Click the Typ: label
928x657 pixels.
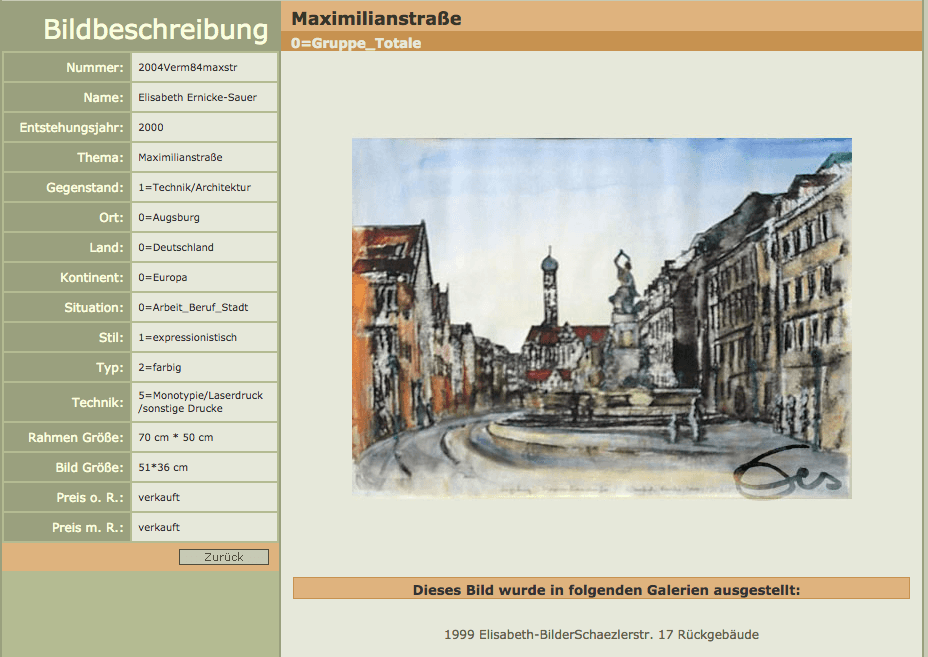click(x=110, y=368)
